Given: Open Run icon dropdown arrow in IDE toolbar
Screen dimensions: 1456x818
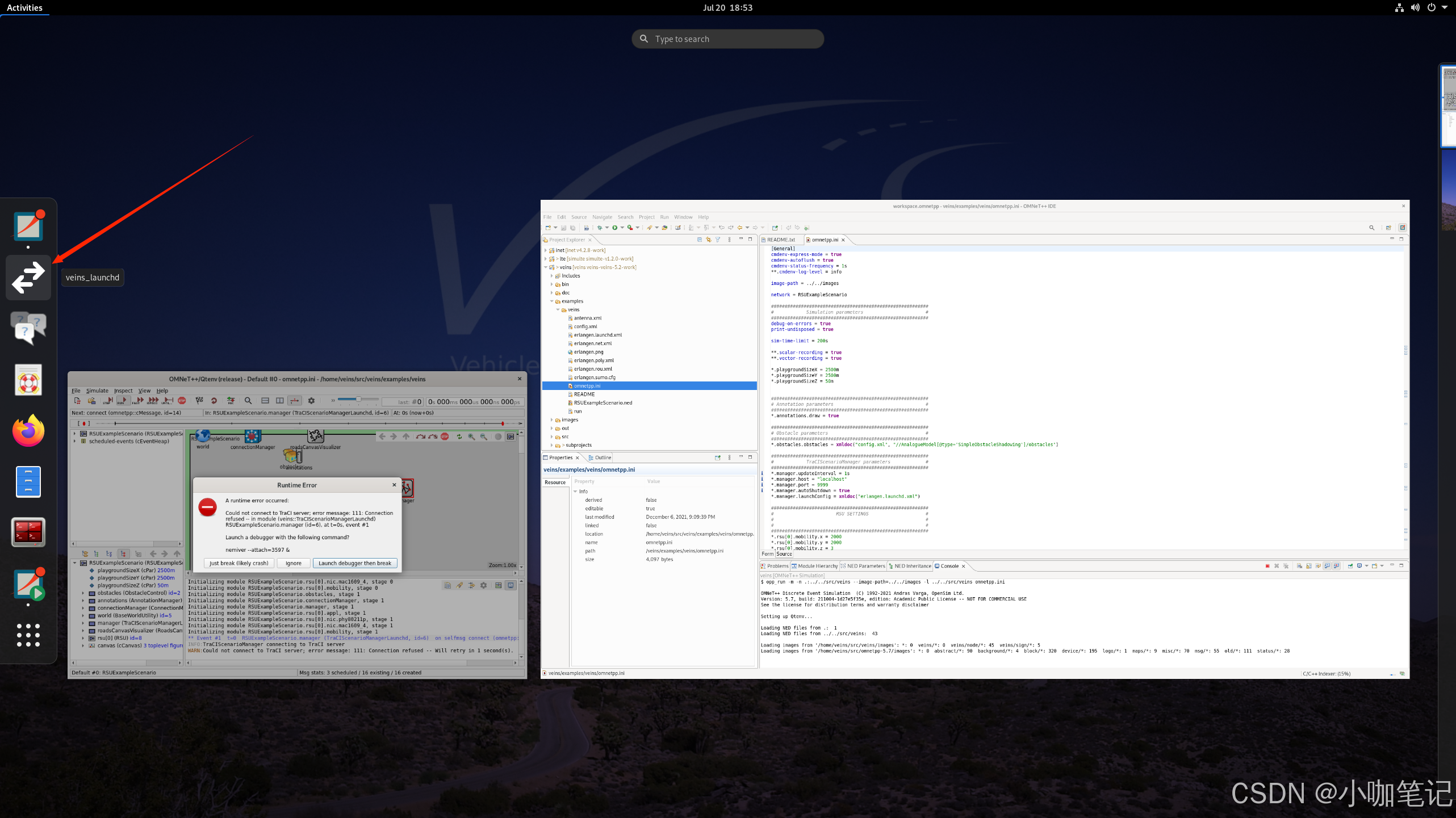Looking at the screenshot, I should click(x=622, y=228).
